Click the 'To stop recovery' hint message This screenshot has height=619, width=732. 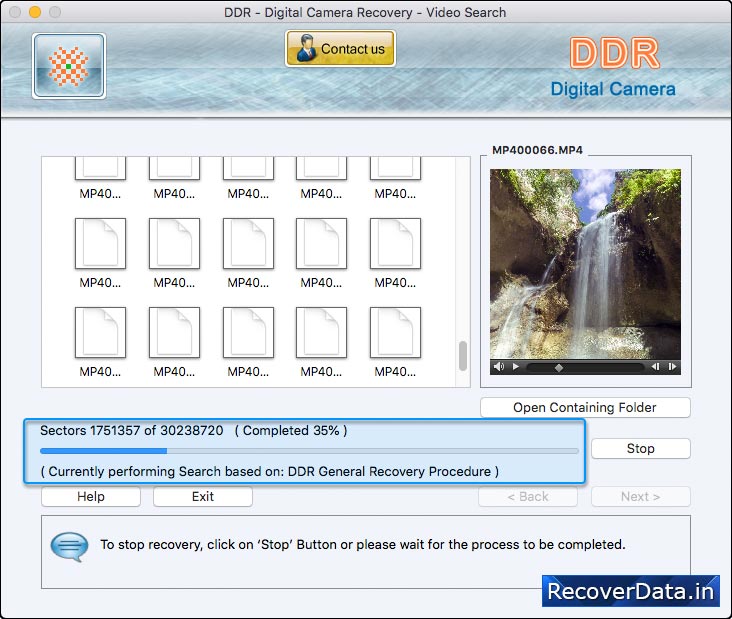pos(363,545)
